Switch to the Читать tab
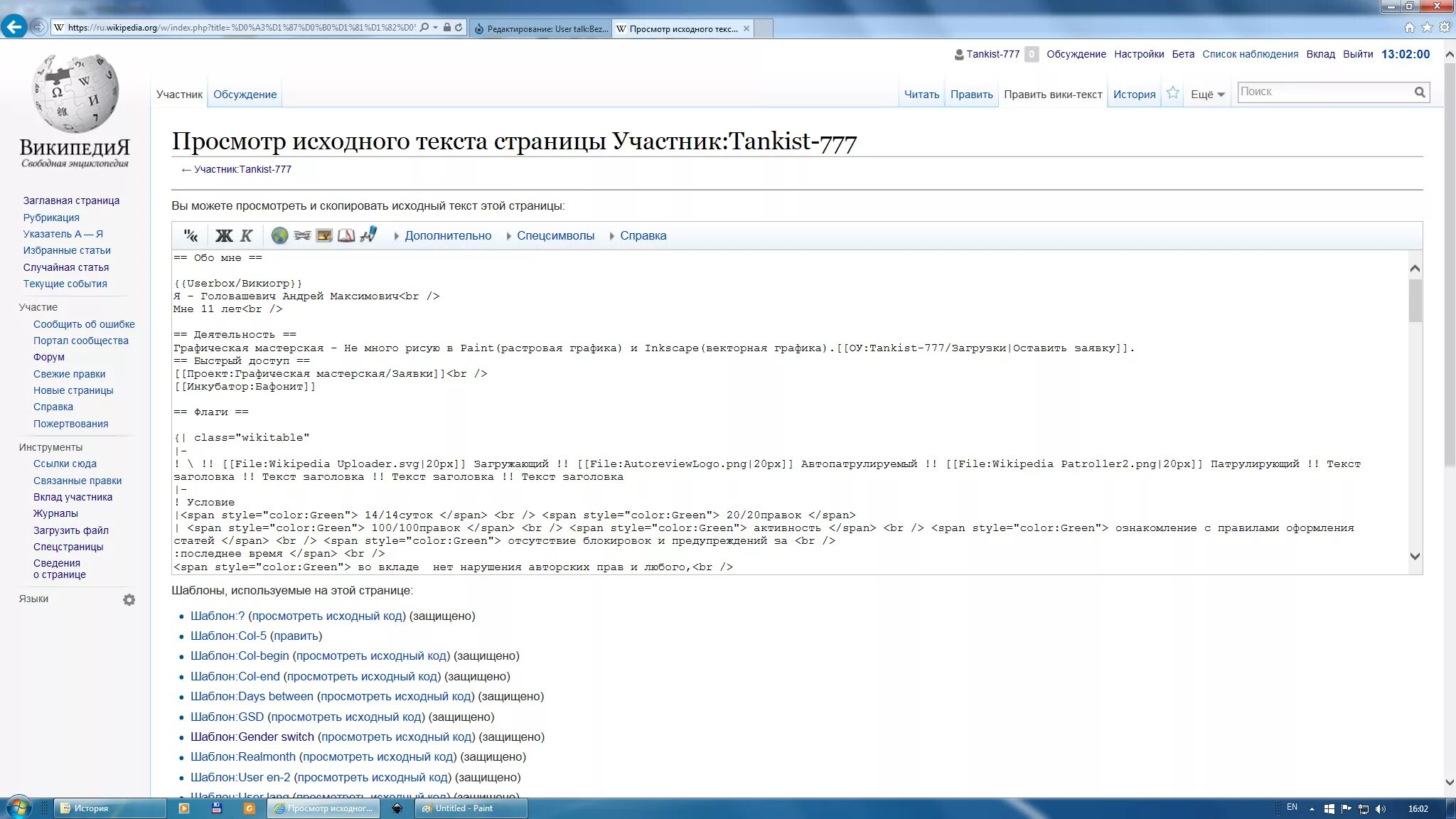The height and width of the screenshot is (819, 1456). tap(921, 95)
